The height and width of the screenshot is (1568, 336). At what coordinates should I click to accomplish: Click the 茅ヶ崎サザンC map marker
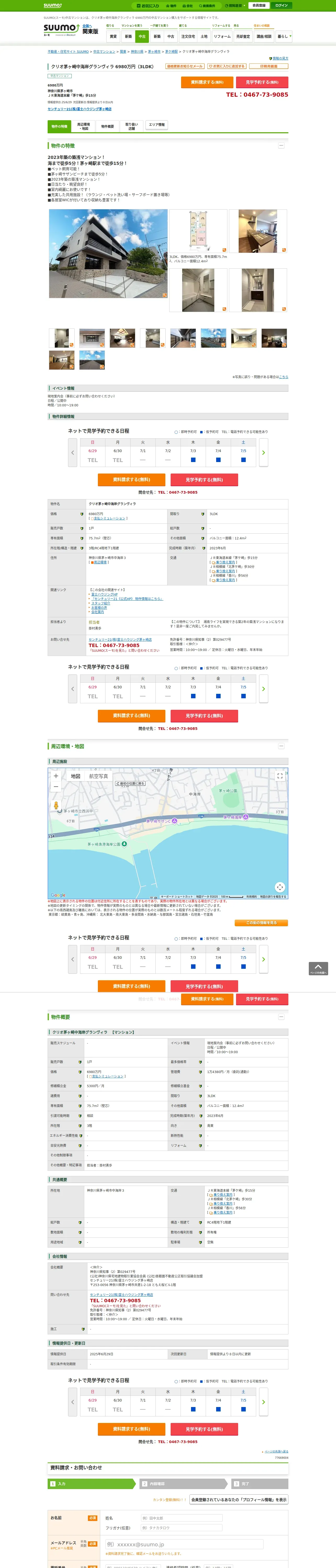174,821
